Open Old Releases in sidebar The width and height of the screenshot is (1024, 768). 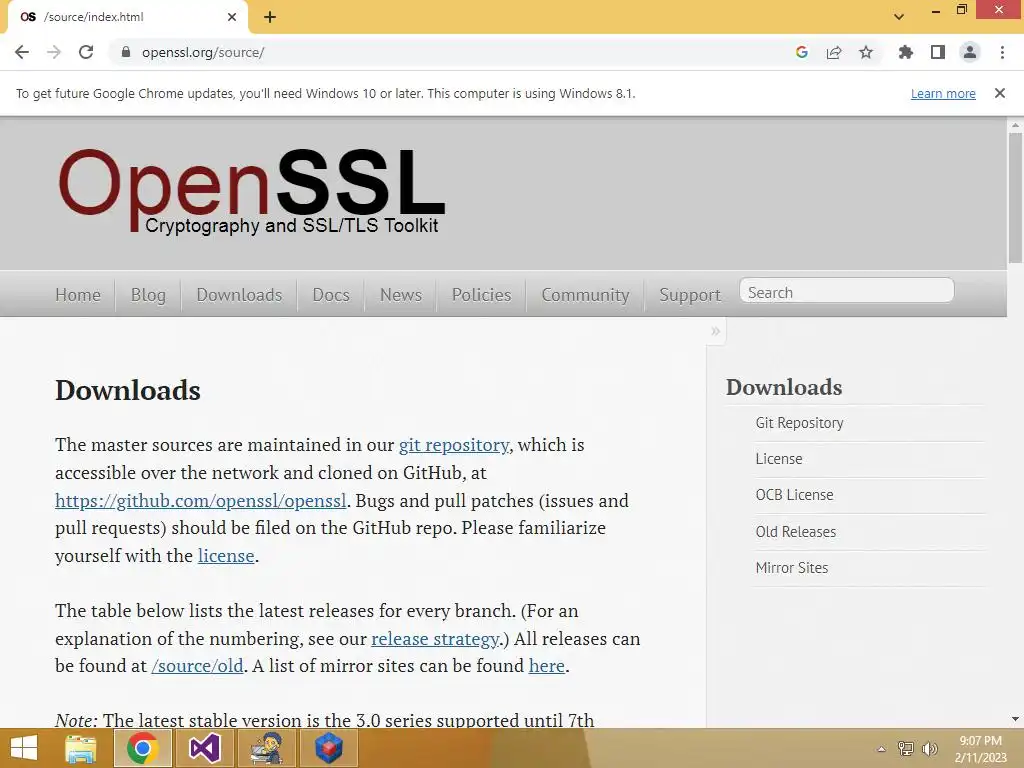click(x=795, y=532)
